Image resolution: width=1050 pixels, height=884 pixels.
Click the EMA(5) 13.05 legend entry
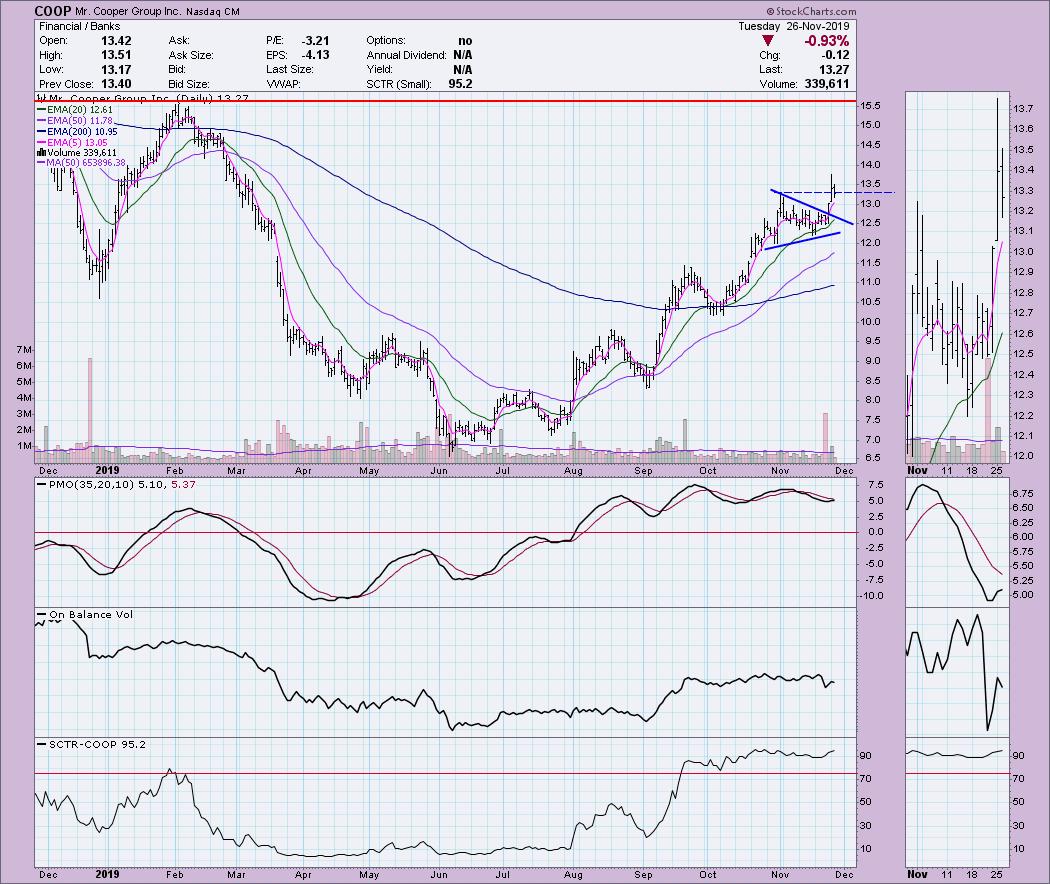[x=72, y=143]
